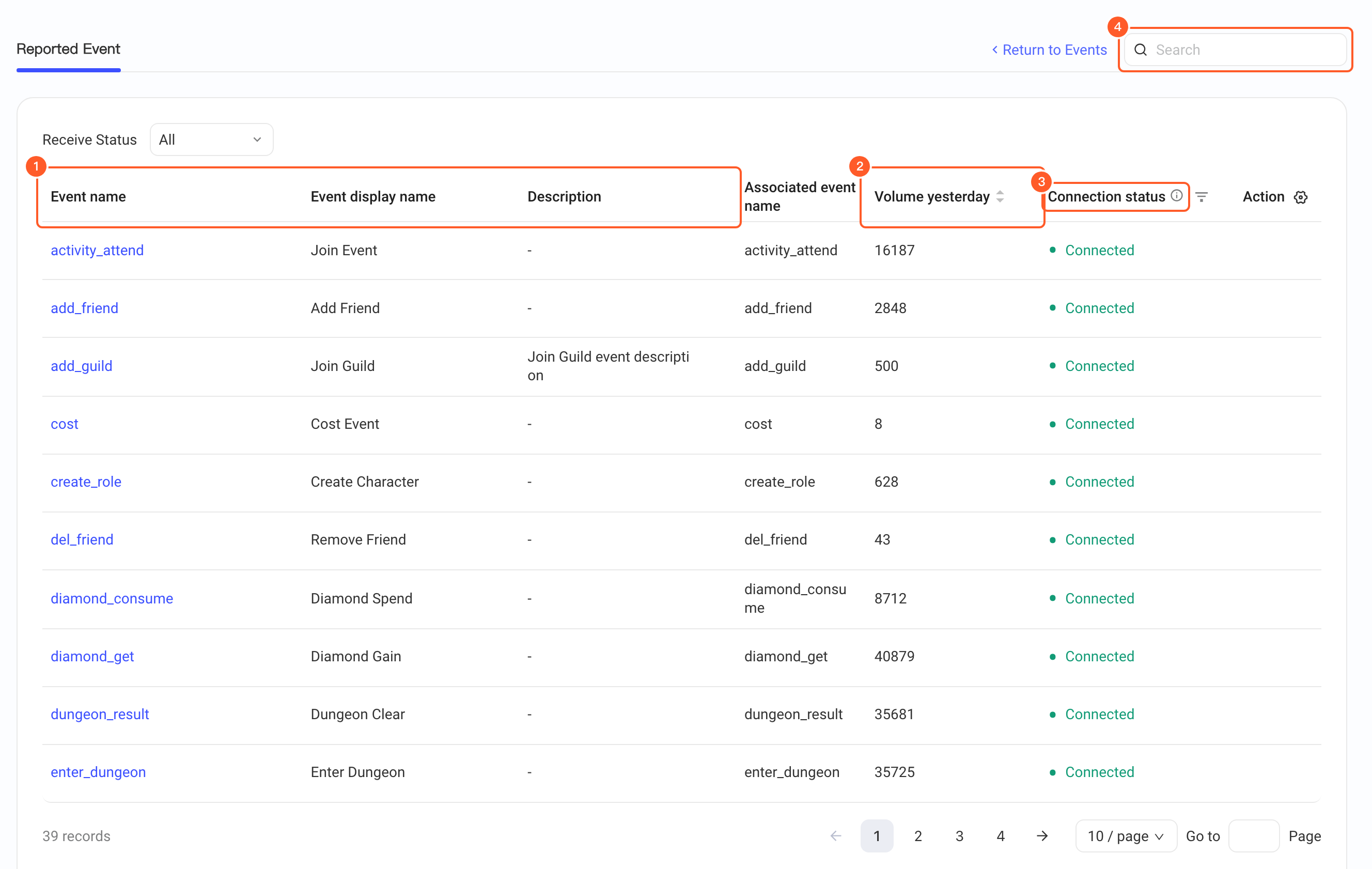Open the 10 / page size dropdown

(1126, 836)
